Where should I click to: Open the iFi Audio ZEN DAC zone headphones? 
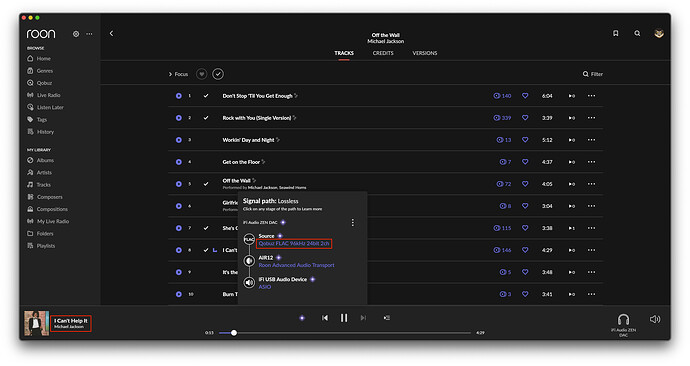click(623, 319)
